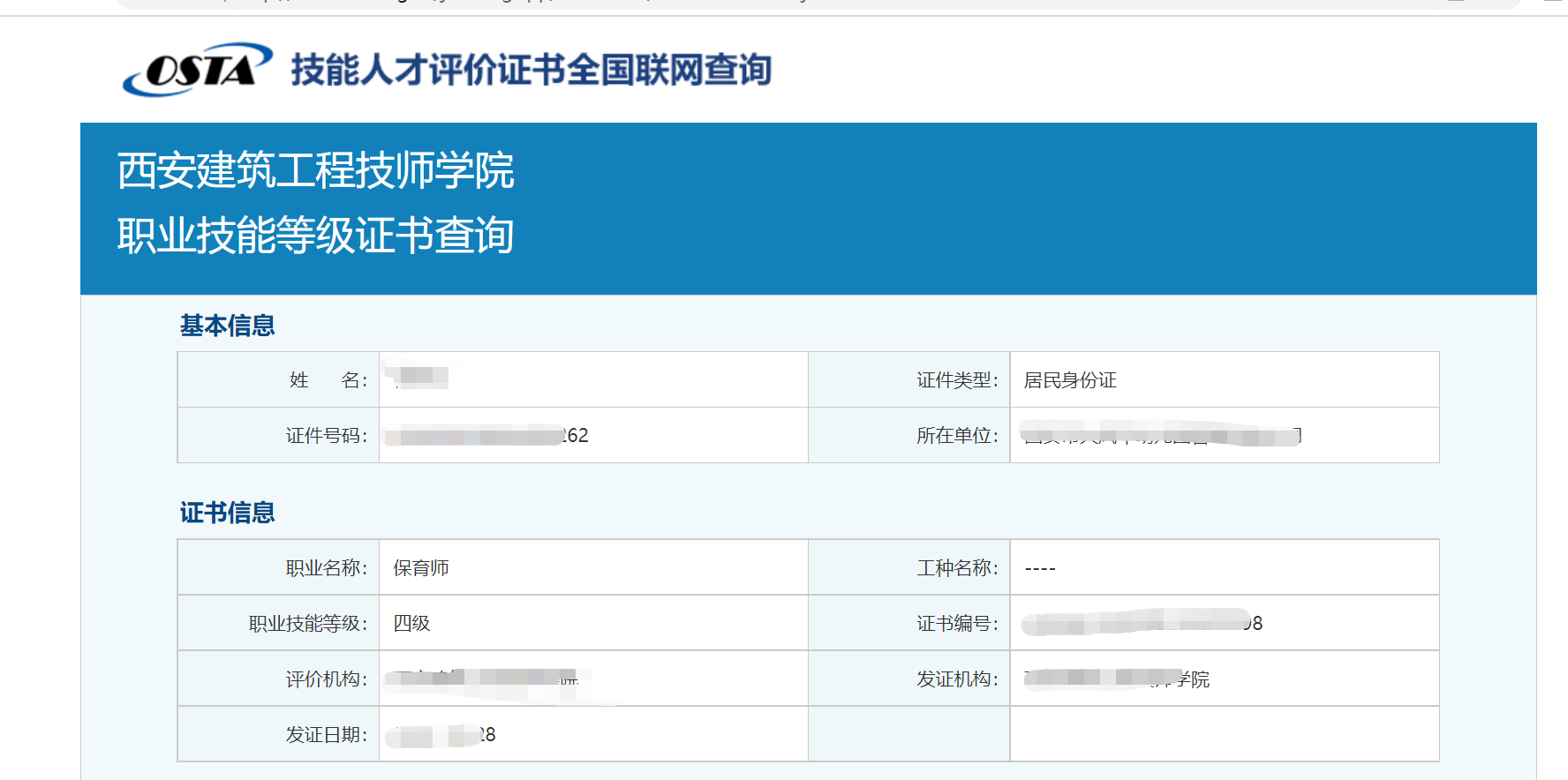Click the 西安建筑工程技师学院 banner heading
Image resolution: width=1568 pixels, height=780 pixels.
pos(315,170)
